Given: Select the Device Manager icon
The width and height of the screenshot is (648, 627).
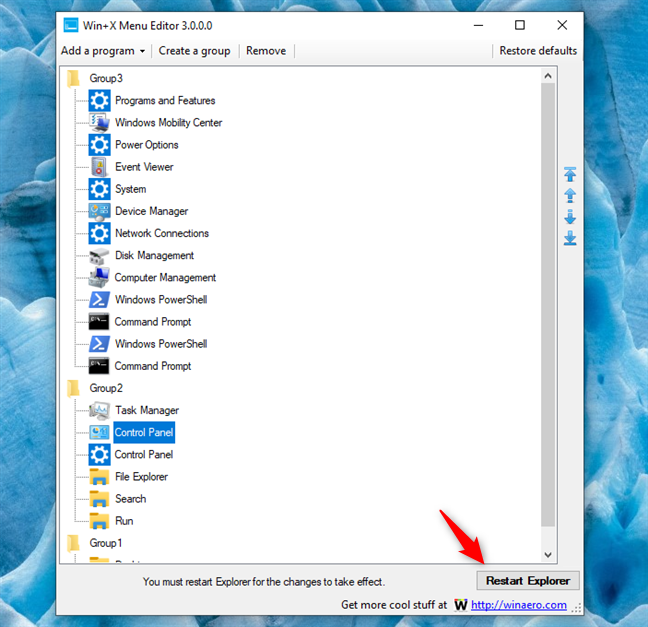Looking at the screenshot, I should pyautogui.click(x=99, y=211).
